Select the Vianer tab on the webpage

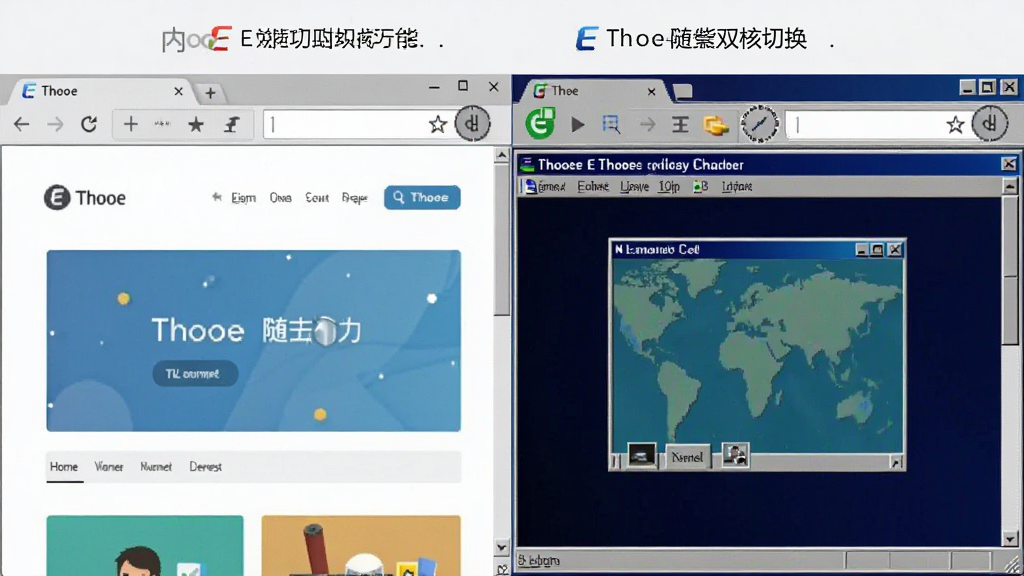point(108,467)
